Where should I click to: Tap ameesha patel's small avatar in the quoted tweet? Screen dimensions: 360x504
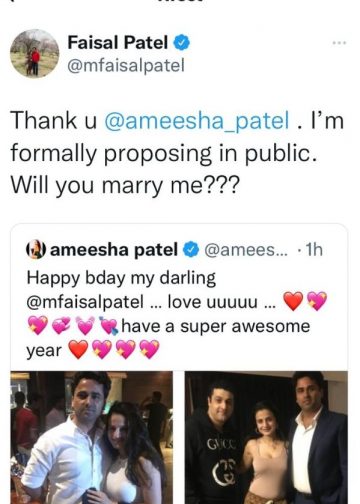(35, 249)
